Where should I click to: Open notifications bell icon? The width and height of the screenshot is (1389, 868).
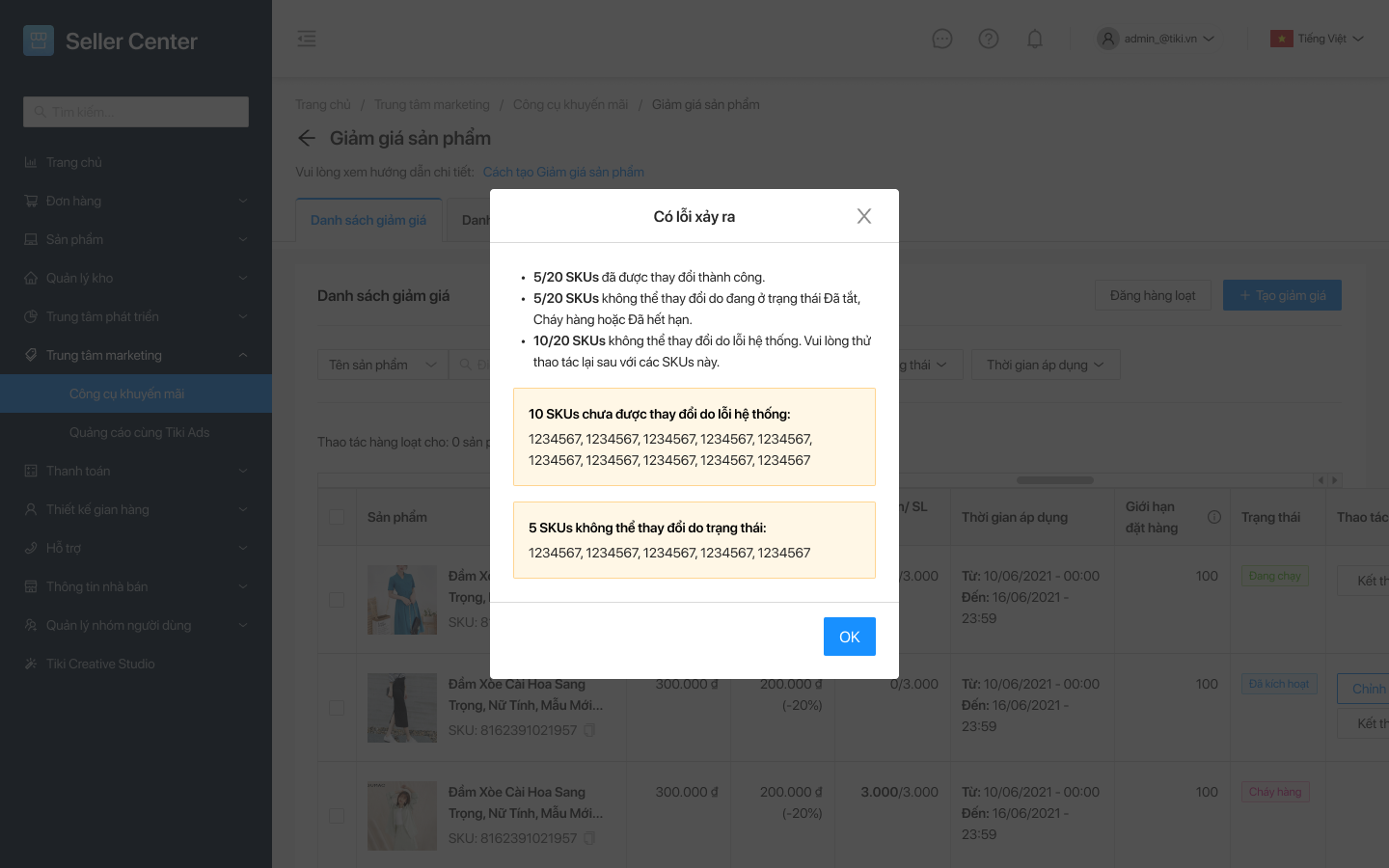pyautogui.click(x=1035, y=39)
